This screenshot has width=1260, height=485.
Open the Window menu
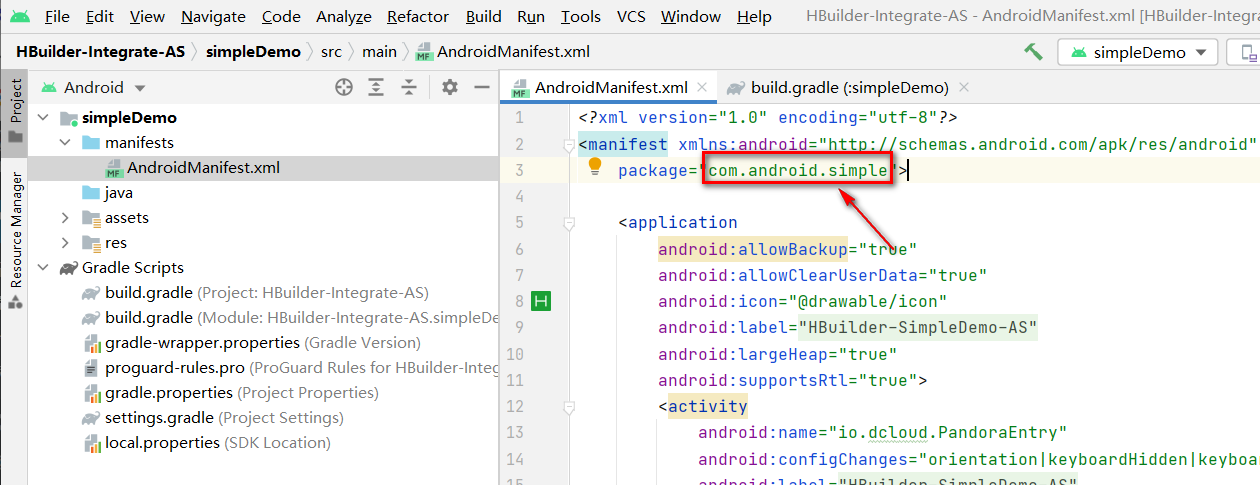click(691, 17)
